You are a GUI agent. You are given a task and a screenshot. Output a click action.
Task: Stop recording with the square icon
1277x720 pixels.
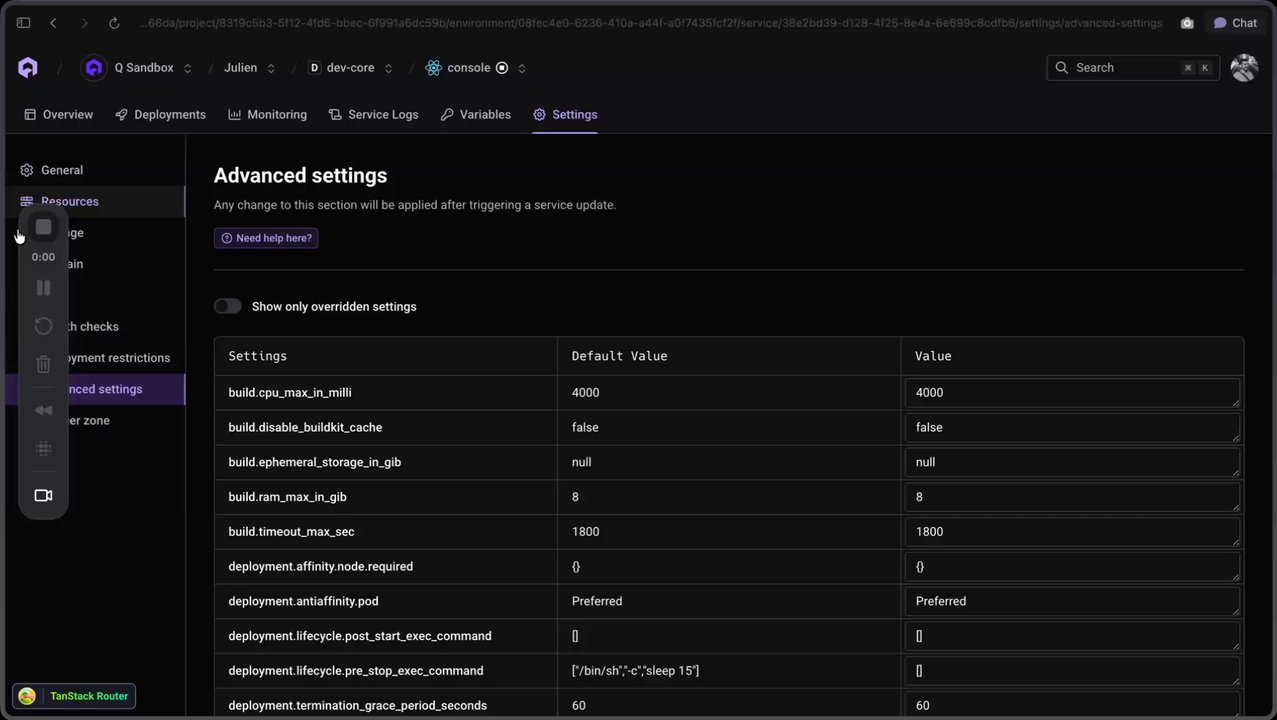click(43, 227)
